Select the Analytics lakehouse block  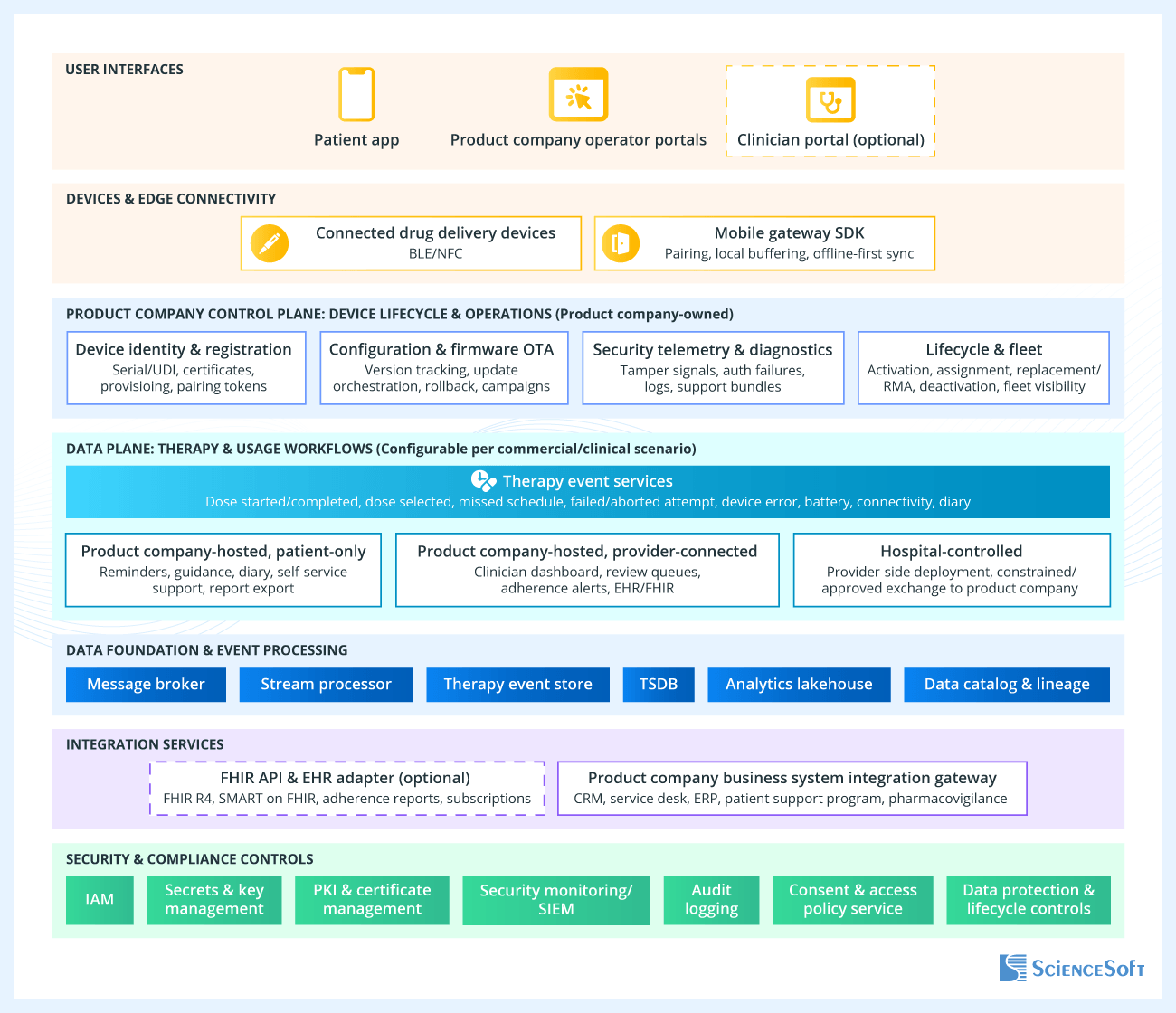(x=799, y=685)
